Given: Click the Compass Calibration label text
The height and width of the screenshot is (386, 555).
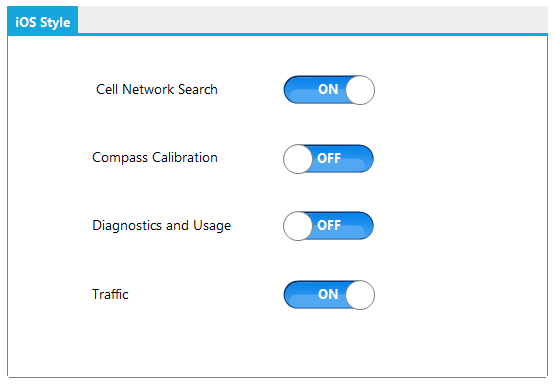Looking at the screenshot, I should 155,158.
